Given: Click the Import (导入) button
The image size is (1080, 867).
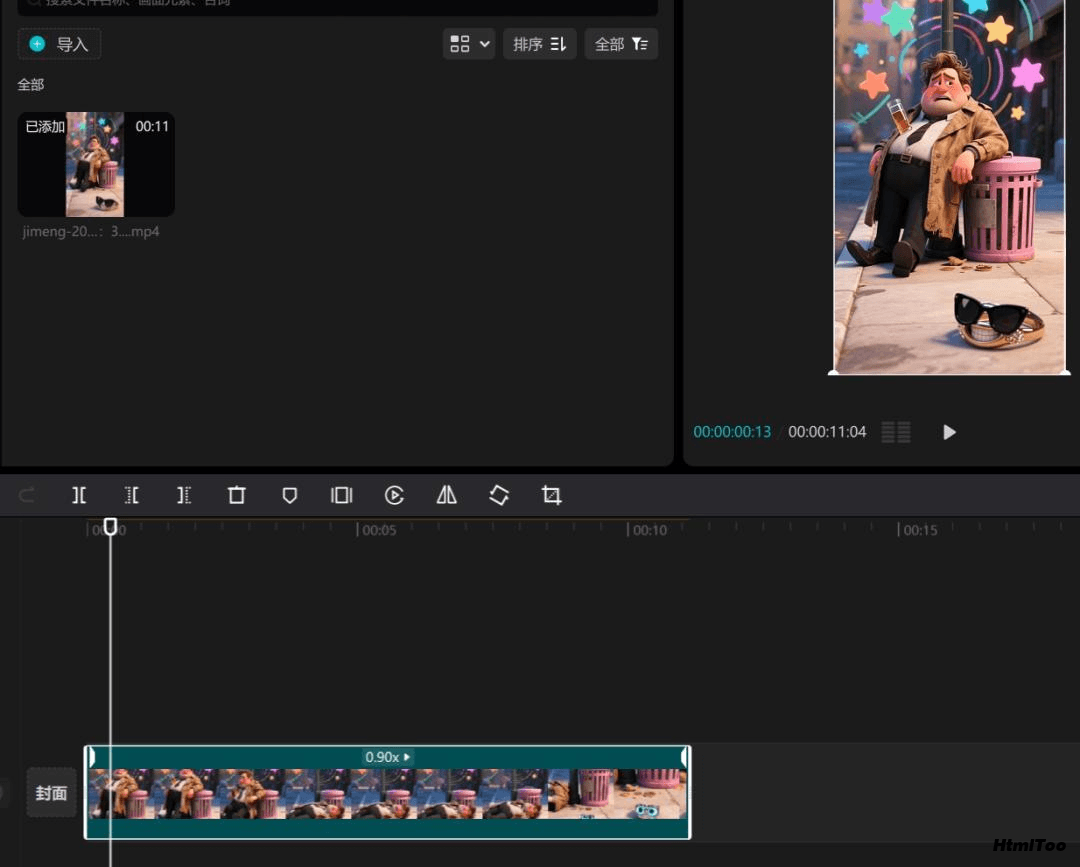Looking at the screenshot, I should [x=59, y=44].
